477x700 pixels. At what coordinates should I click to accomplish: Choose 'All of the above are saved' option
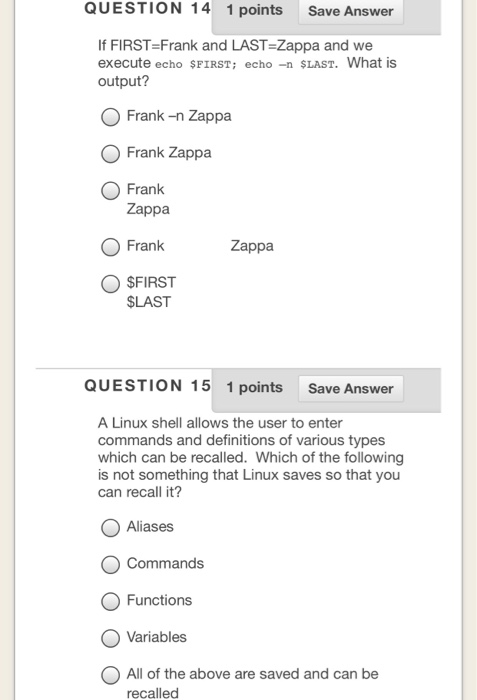pos(110,675)
